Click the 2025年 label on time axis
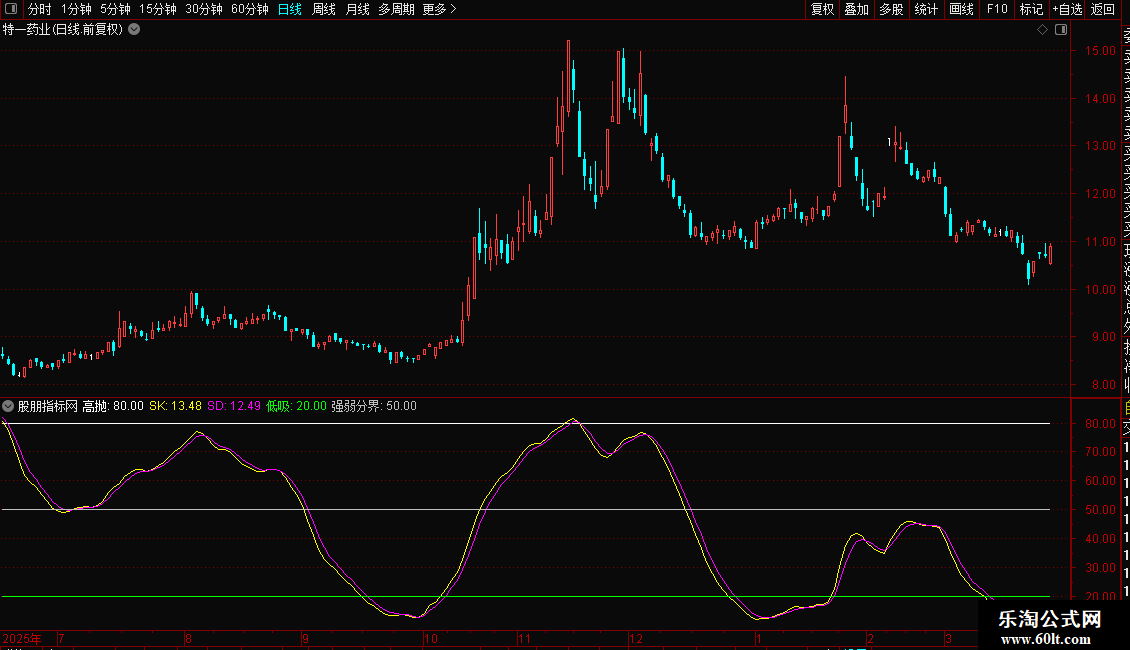Viewport: 1130px width, 650px height. pyautogui.click(x=22, y=638)
